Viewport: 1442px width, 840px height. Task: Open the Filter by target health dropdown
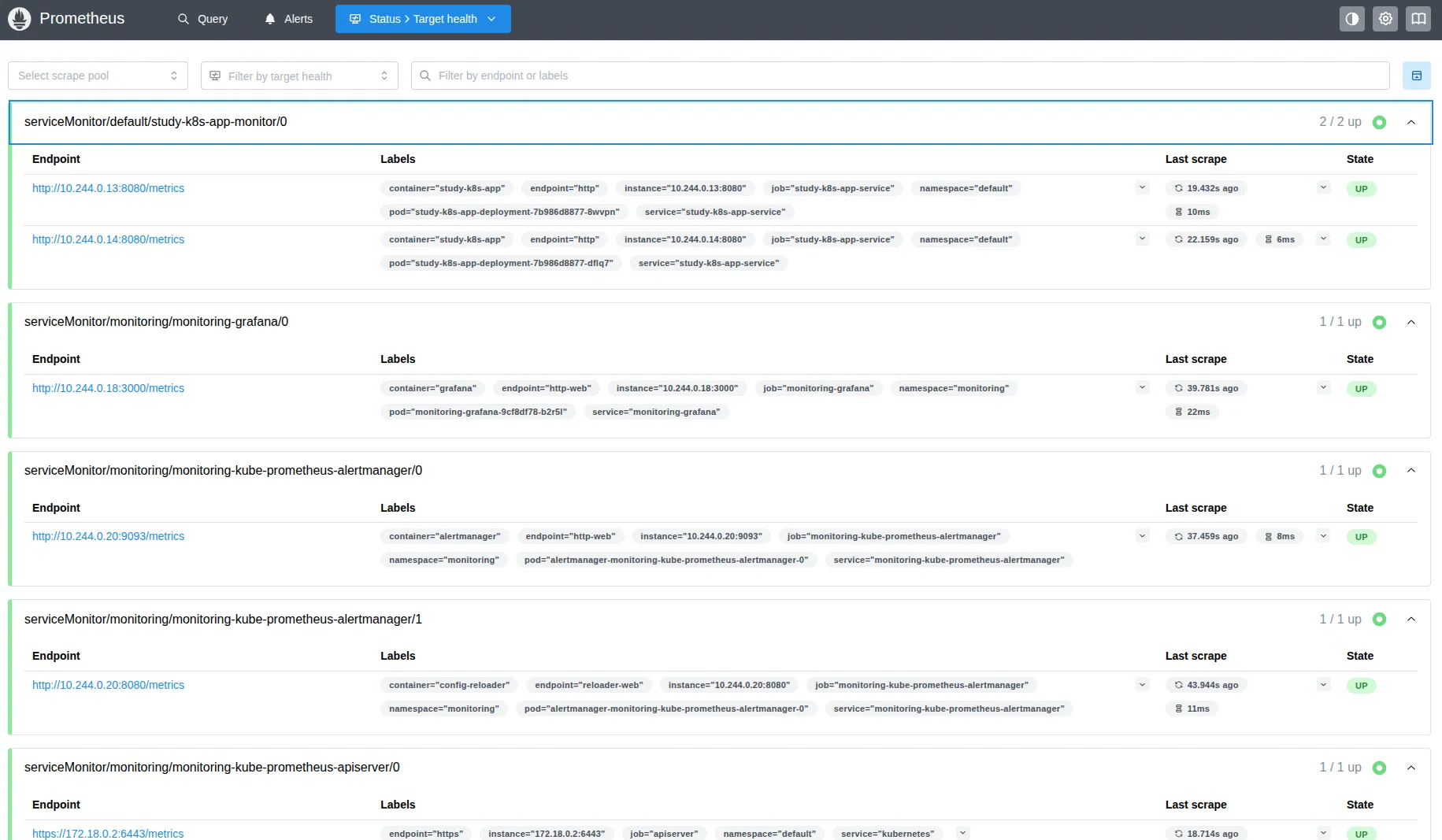point(299,76)
